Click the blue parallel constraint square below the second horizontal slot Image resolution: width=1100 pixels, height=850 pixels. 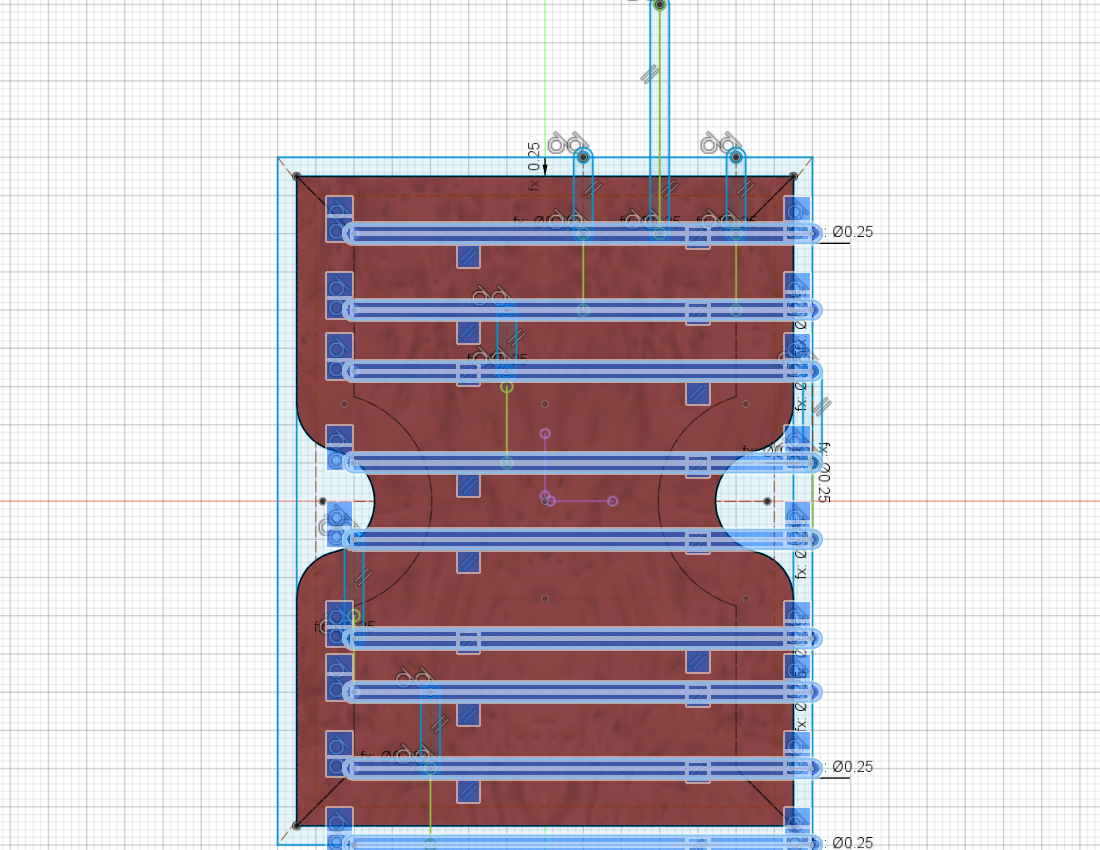click(x=469, y=332)
